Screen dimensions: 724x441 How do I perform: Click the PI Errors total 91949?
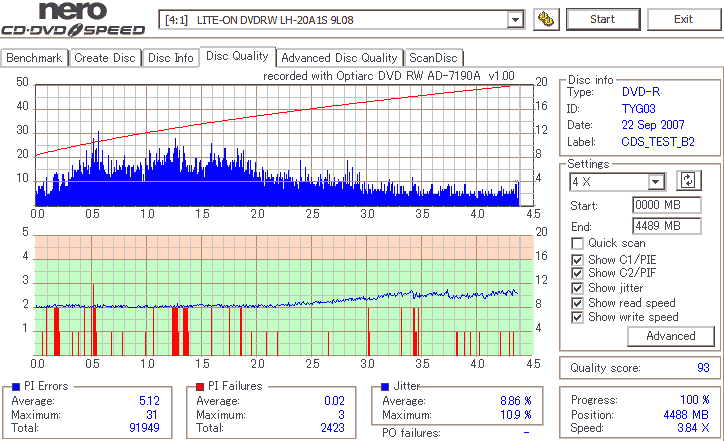point(145,428)
